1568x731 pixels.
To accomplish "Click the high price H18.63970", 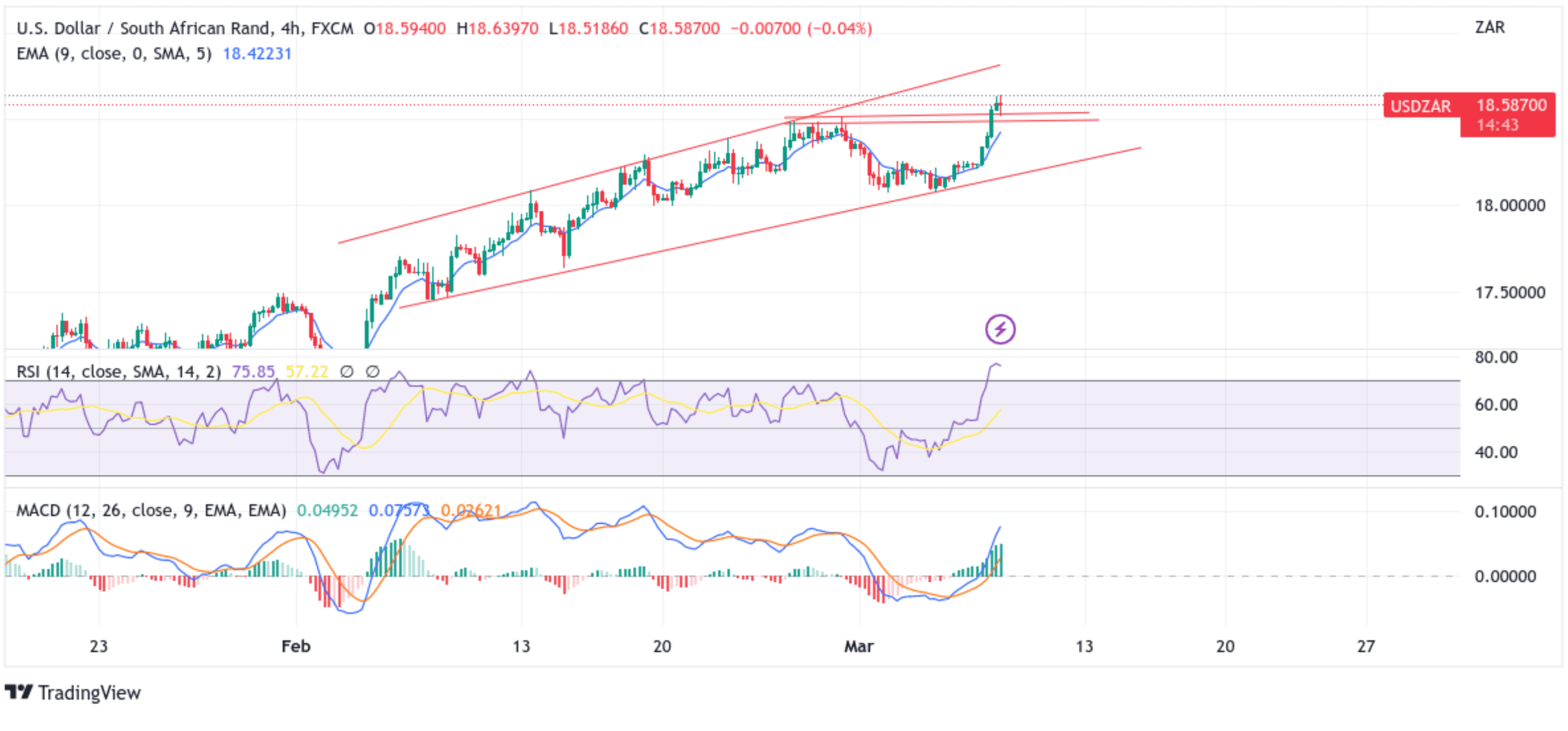I will click(497, 28).
